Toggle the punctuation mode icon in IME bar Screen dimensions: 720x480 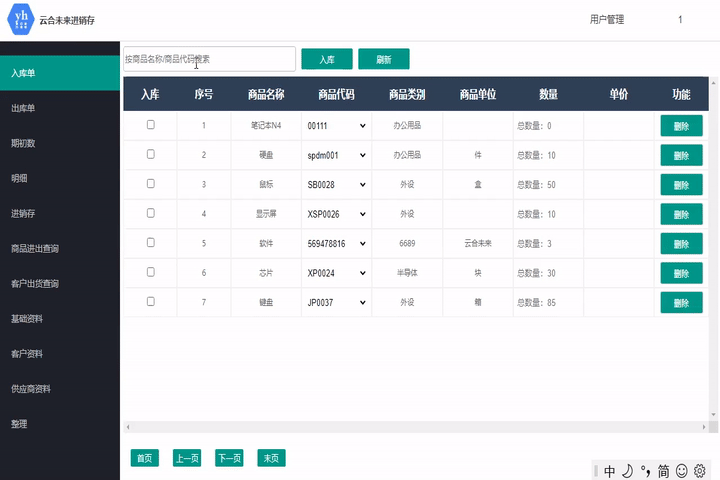pos(645,471)
